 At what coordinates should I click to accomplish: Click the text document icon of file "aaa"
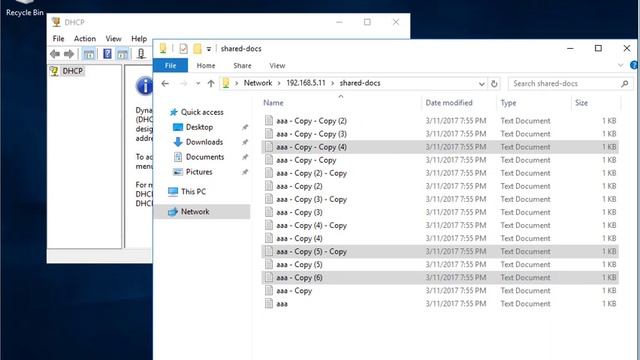coord(269,303)
